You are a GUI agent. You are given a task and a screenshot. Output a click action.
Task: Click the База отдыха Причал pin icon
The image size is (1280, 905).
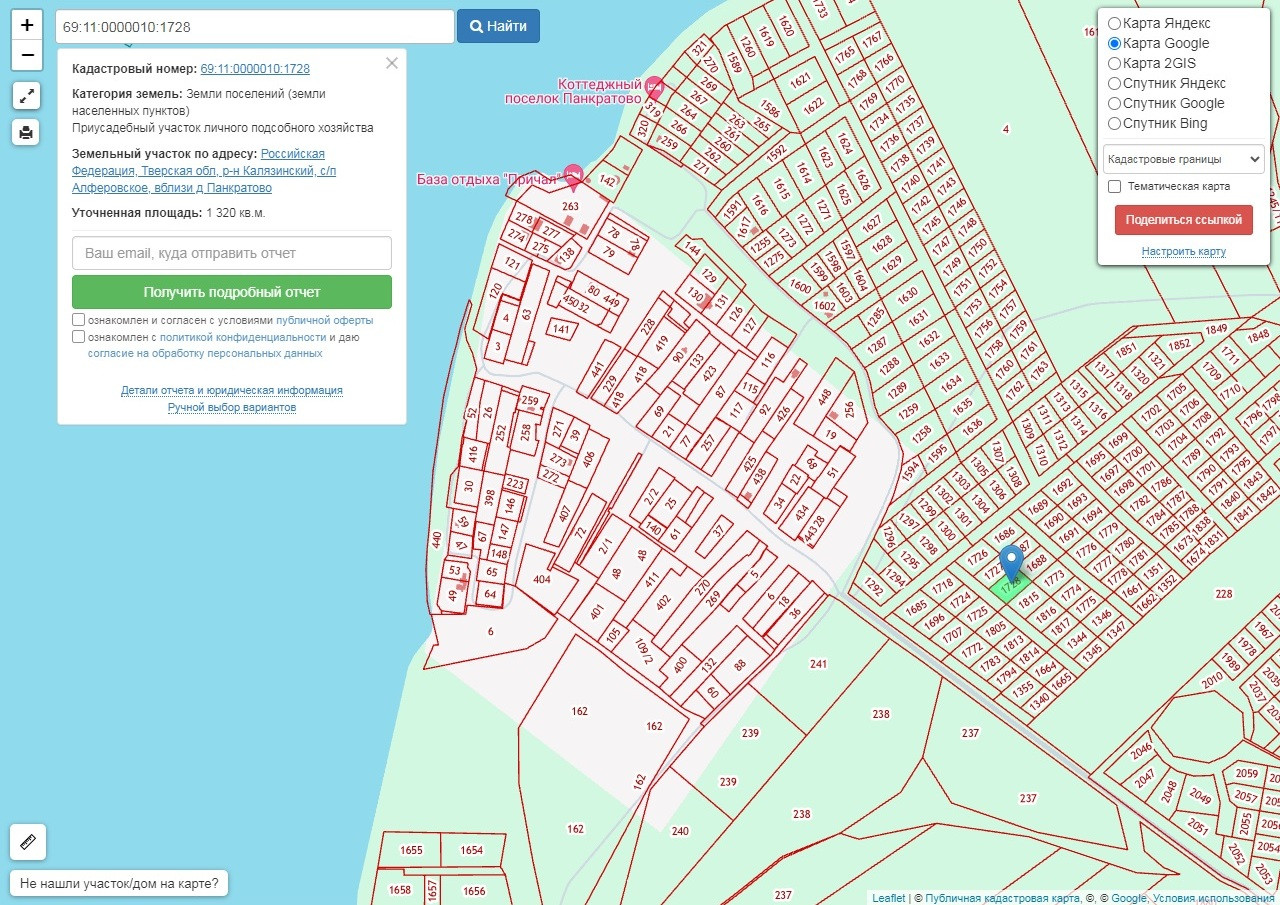pyautogui.click(x=573, y=176)
